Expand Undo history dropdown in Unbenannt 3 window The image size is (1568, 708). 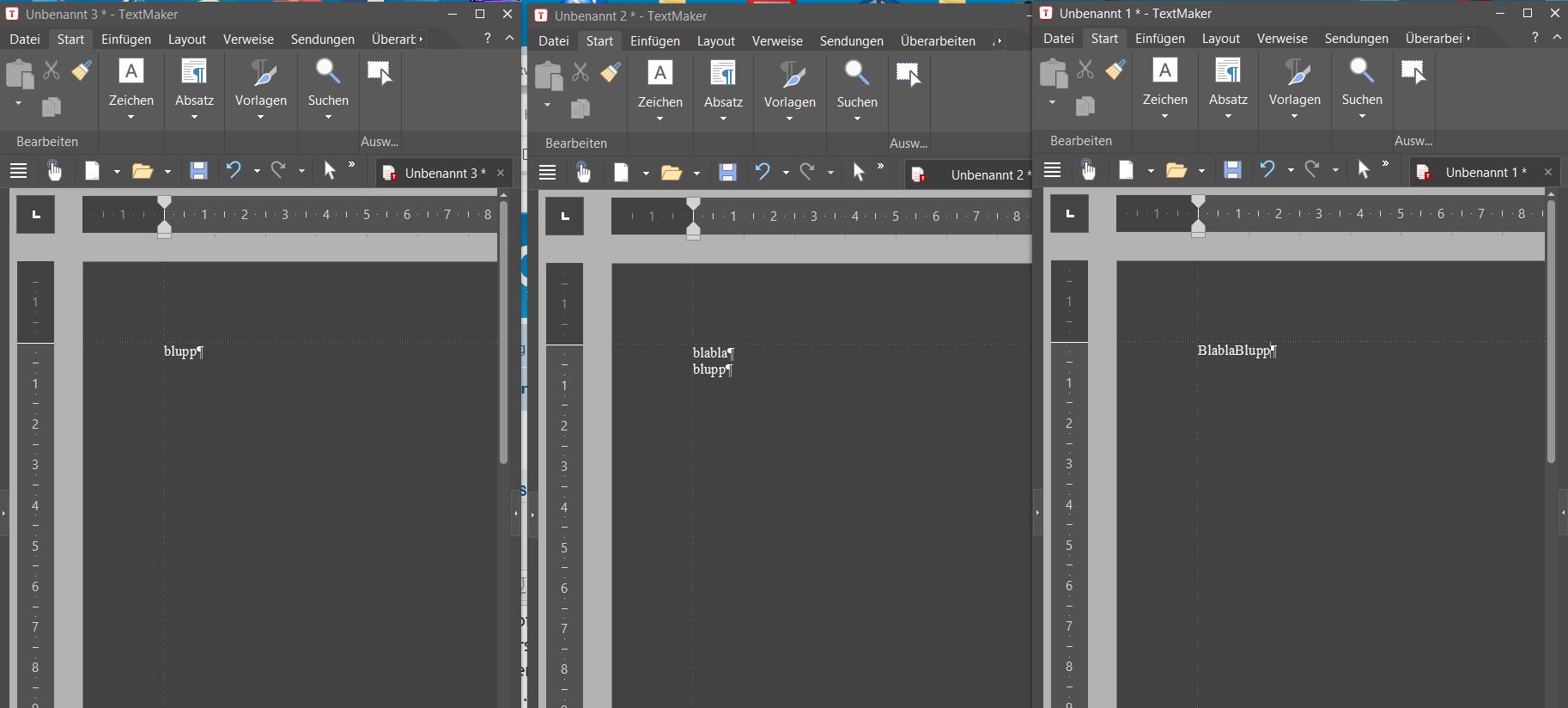tap(257, 172)
